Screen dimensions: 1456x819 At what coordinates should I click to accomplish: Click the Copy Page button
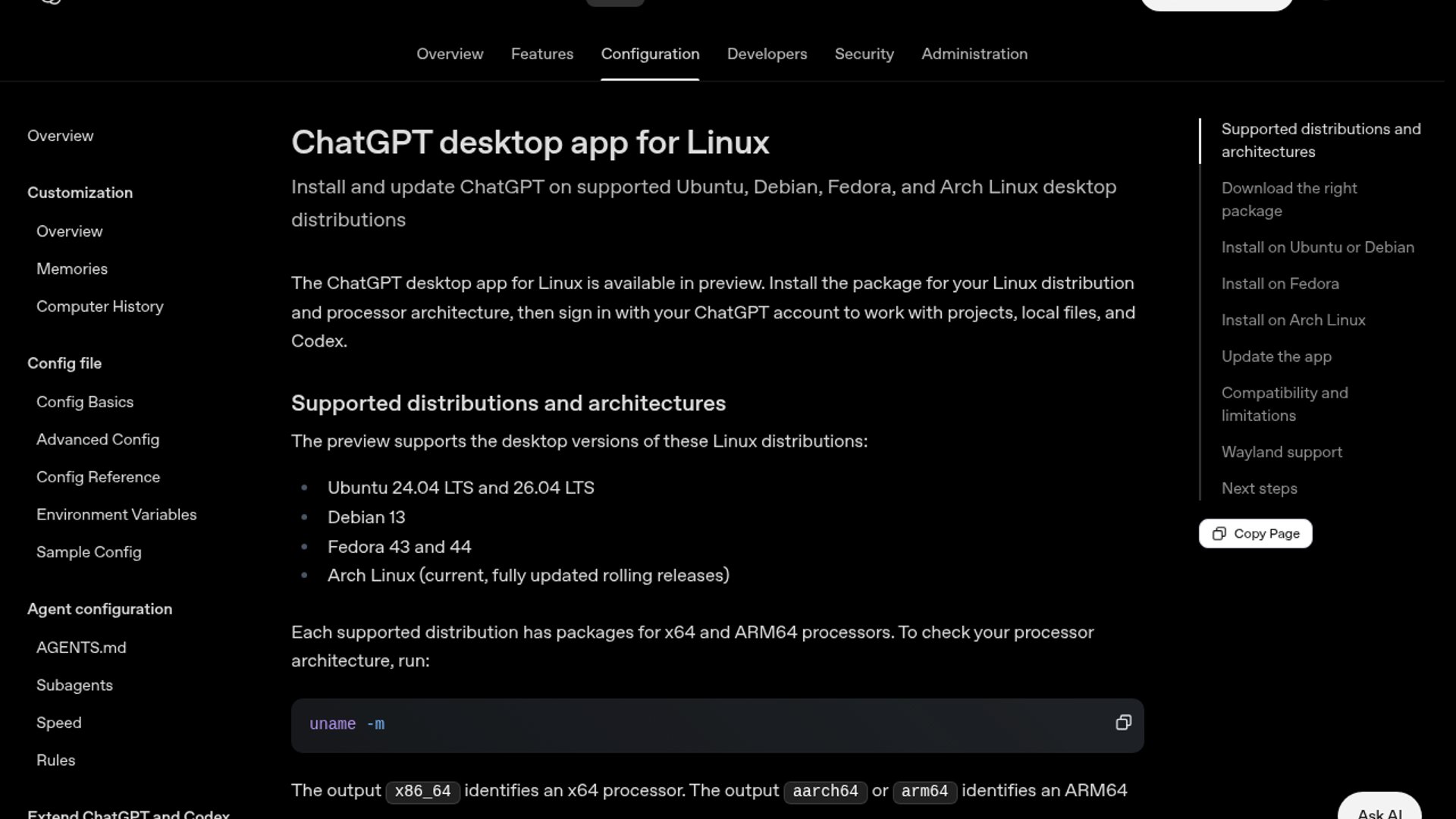click(1255, 533)
